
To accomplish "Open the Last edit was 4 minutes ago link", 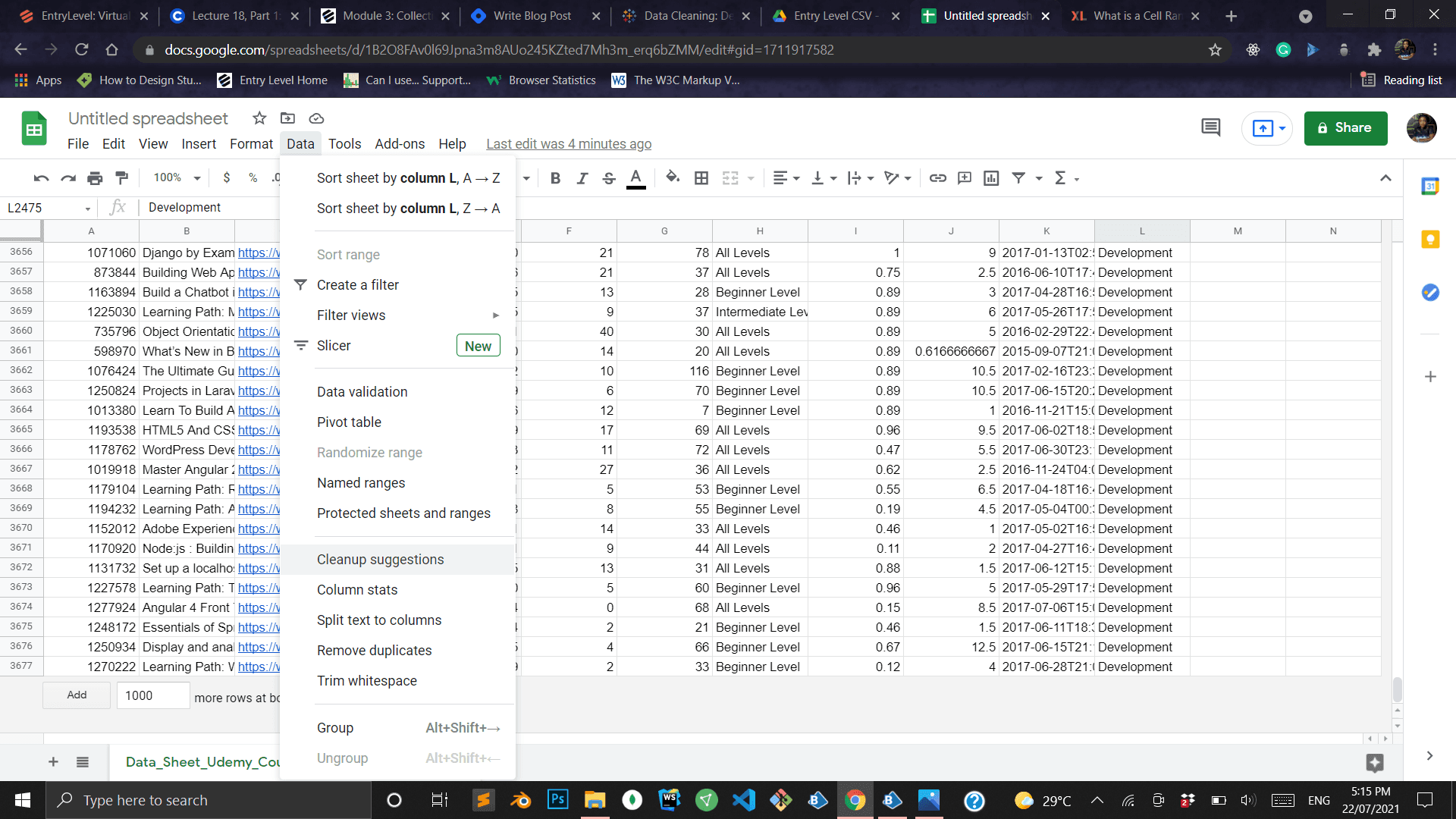I will pyautogui.click(x=568, y=144).
